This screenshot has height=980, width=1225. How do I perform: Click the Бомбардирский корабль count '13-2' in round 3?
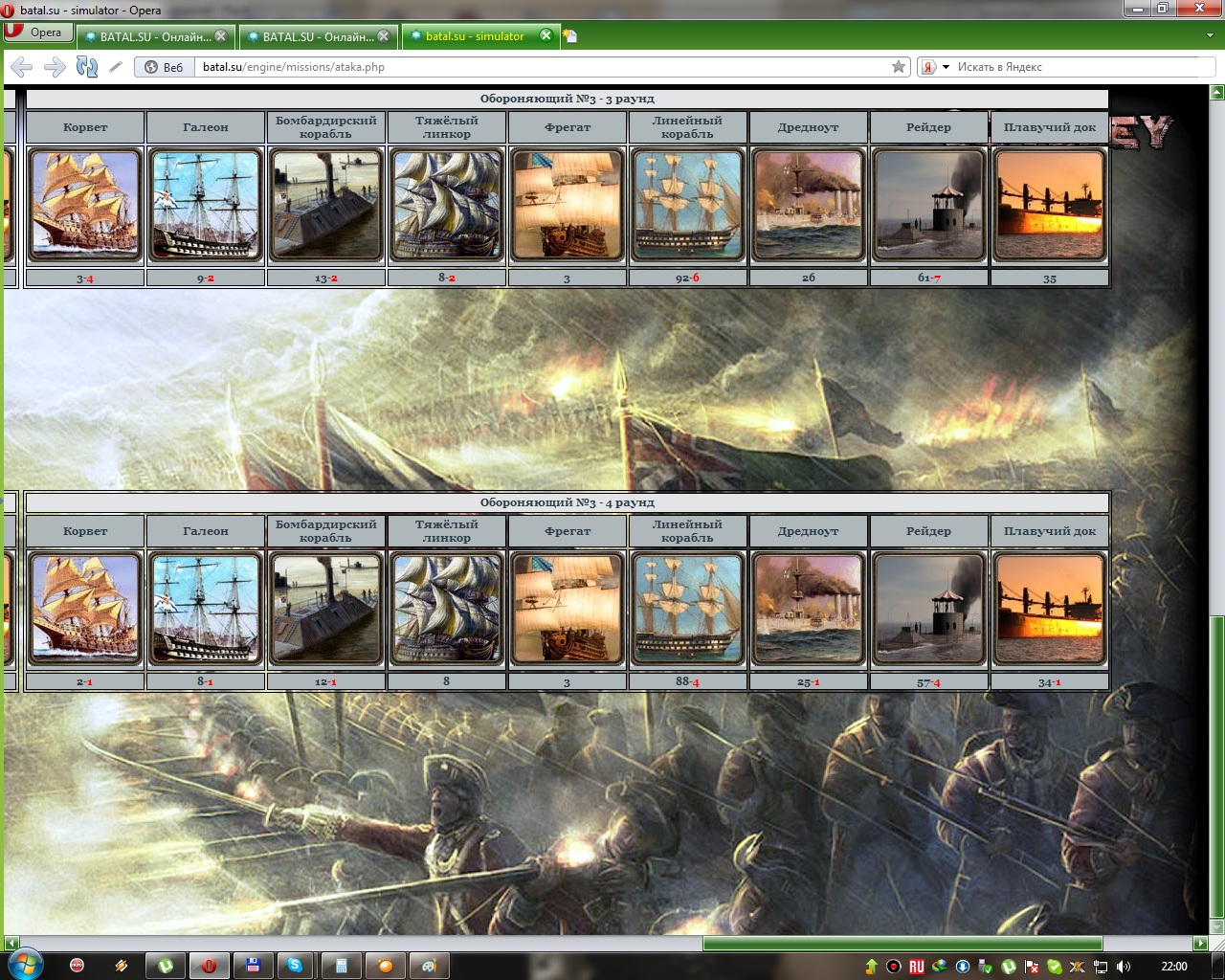tap(326, 278)
